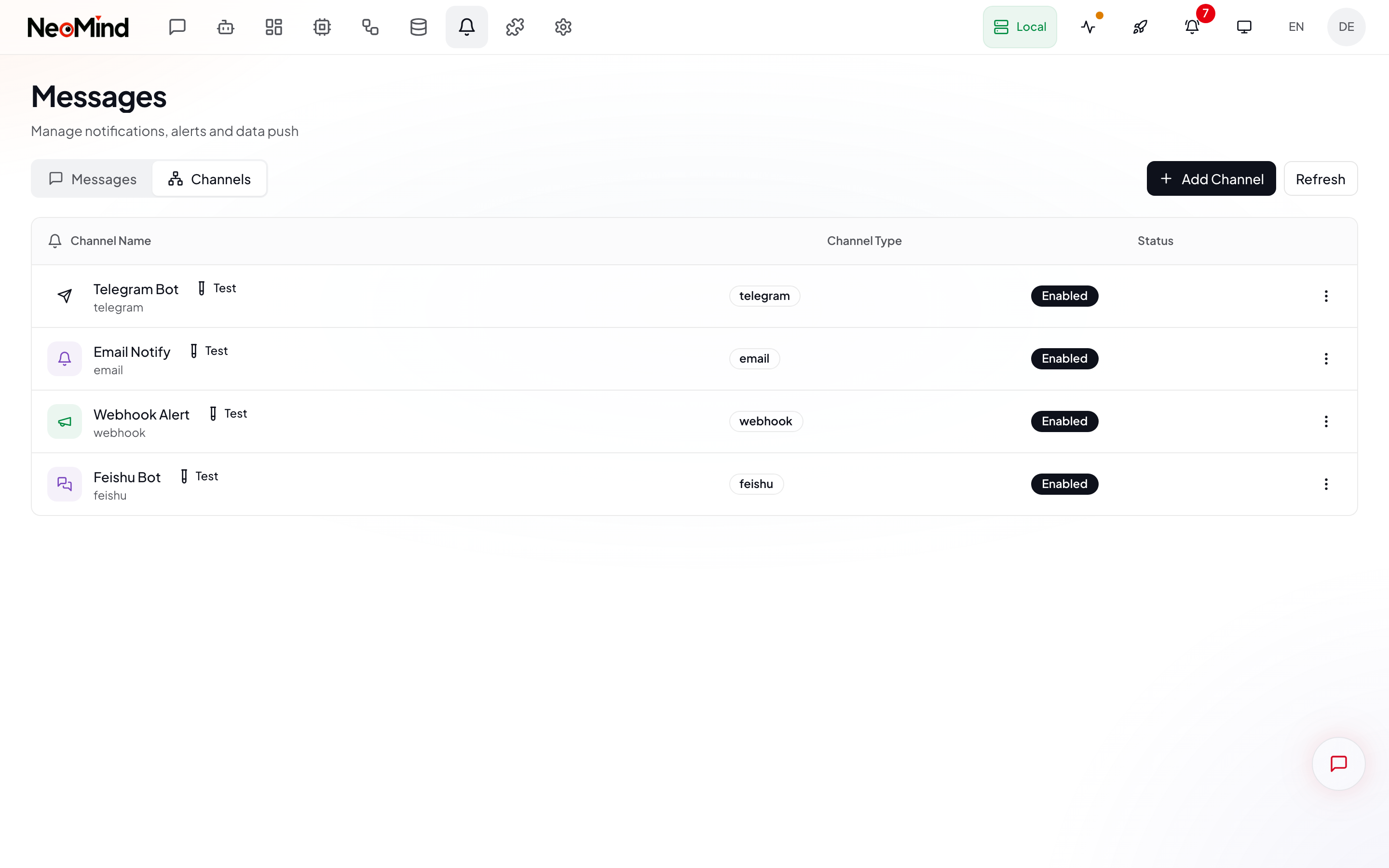Open the dashboard grid icon in the navigation
This screenshot has width=1389, height=868.
click(x=274, y=27)
